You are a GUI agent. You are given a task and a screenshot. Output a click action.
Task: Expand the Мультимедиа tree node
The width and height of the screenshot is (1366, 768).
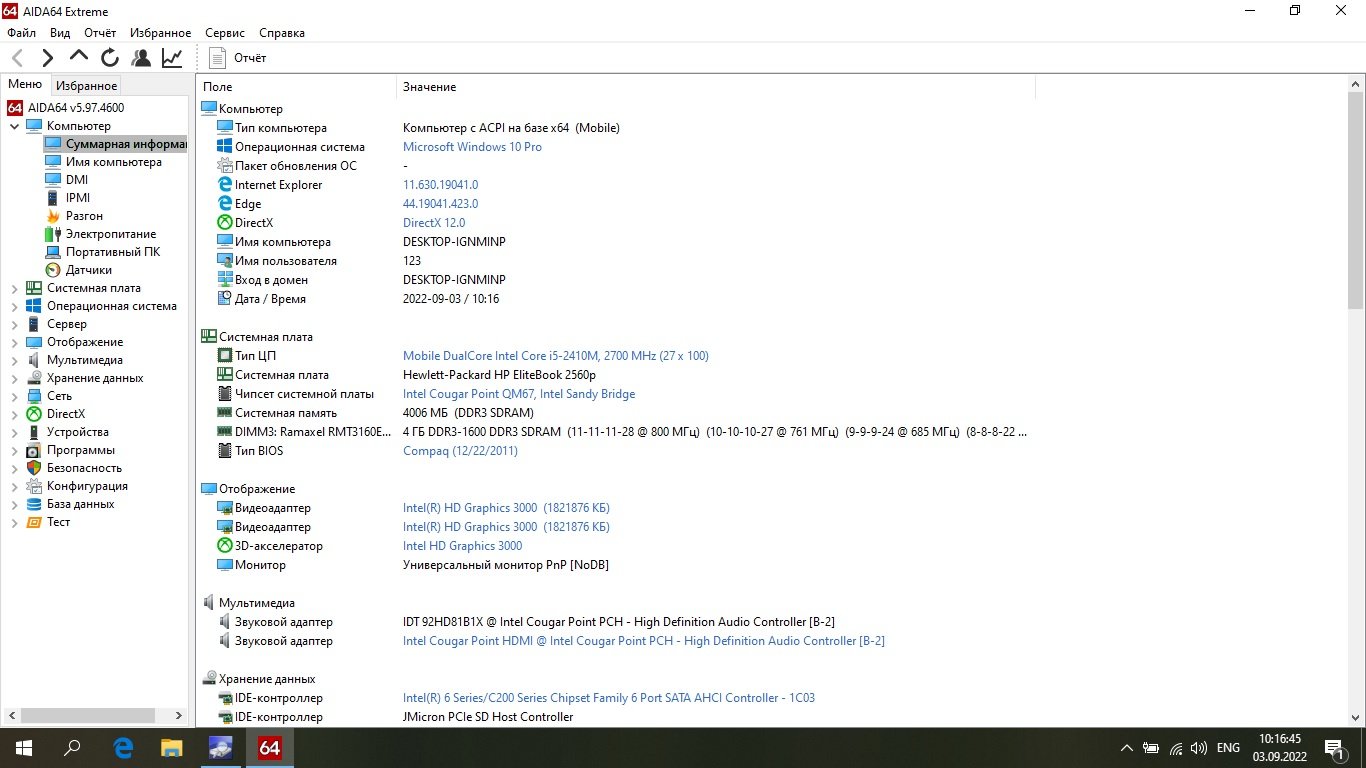[x=14, y=360]
